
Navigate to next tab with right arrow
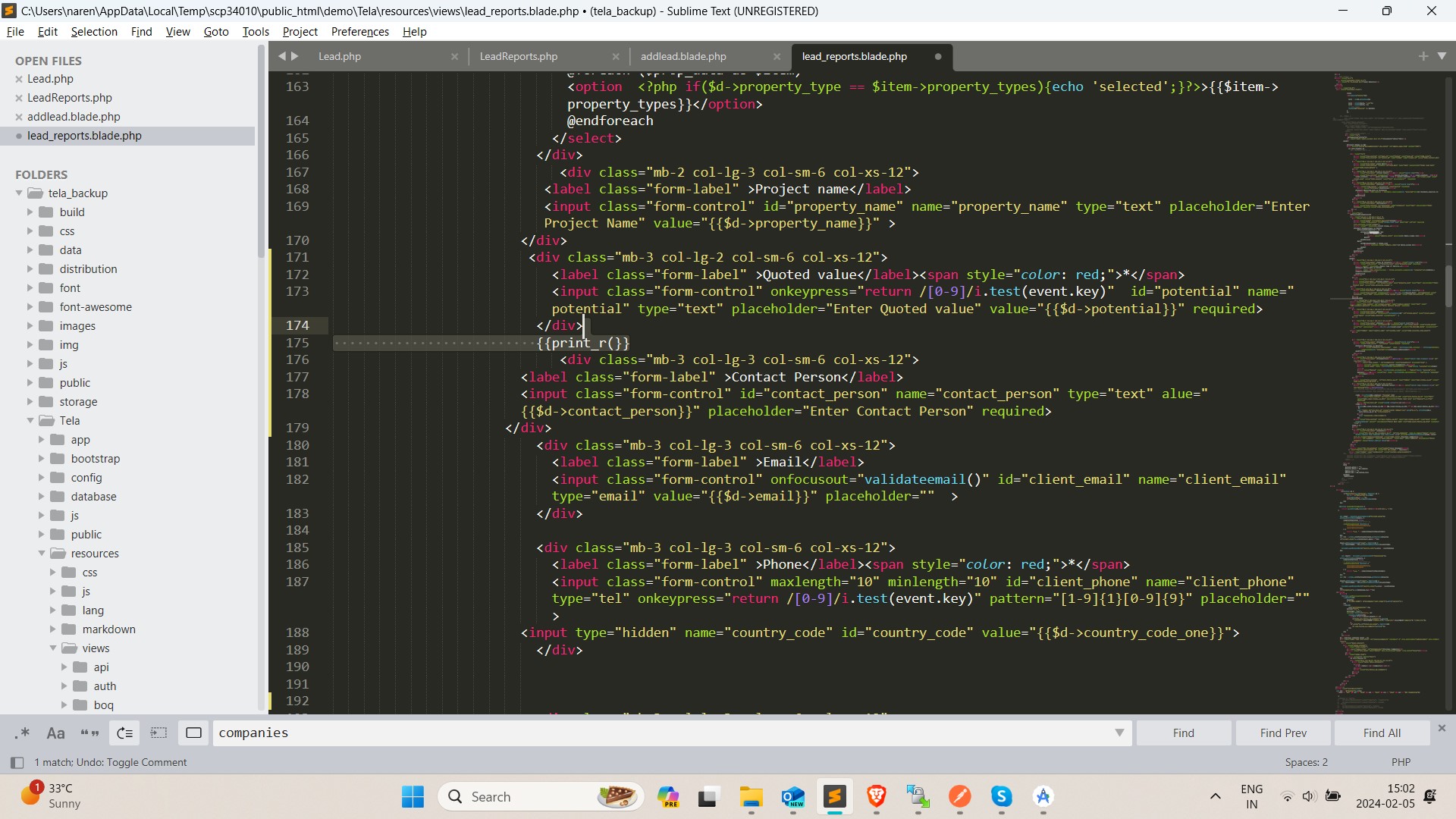295,56
